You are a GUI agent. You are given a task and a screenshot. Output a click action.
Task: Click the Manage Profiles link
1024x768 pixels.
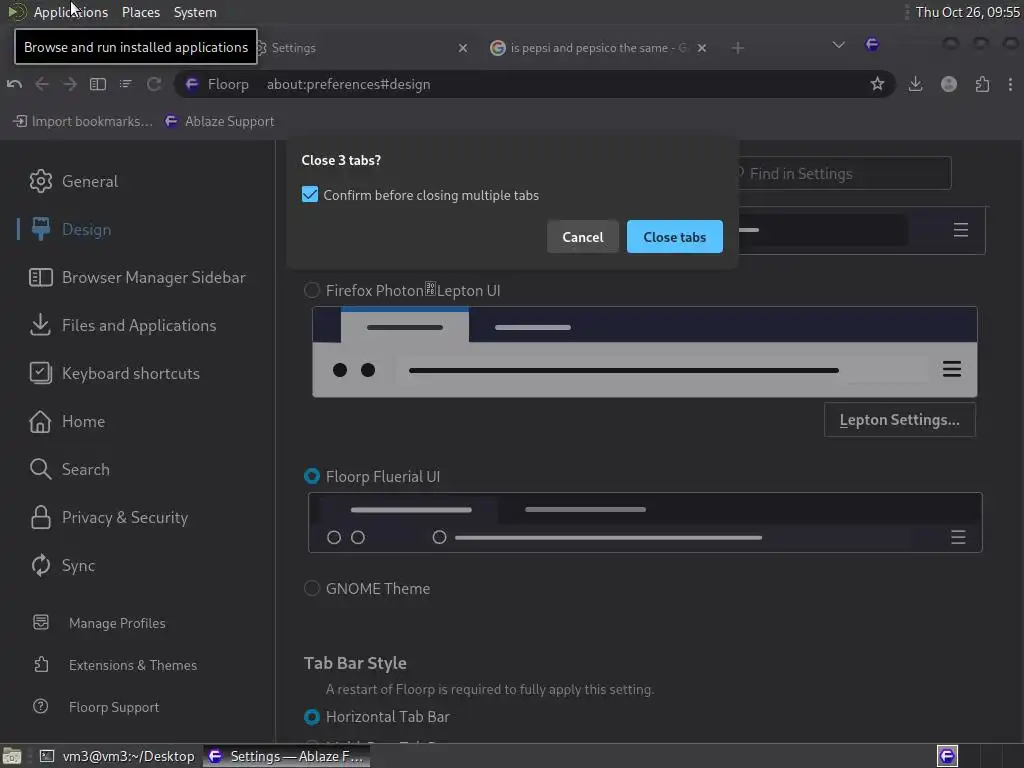pos(99,623)
